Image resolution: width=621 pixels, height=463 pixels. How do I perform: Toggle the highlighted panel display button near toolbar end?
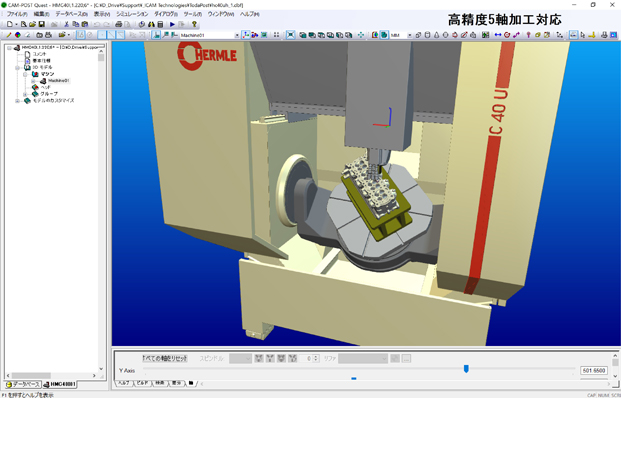(x=573, y=35)
